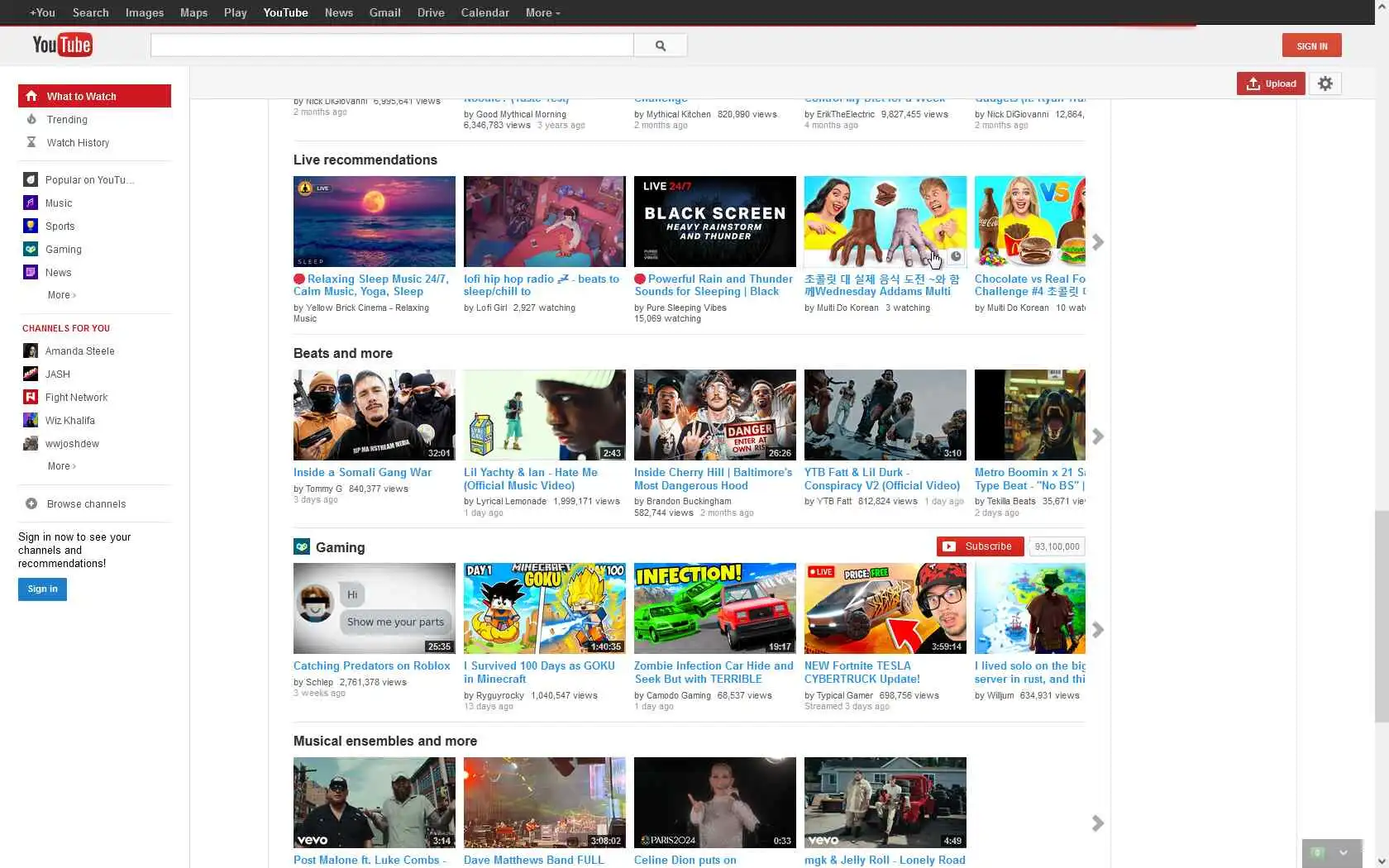Show next Gaming videos arrow
Viewport: 1389px width, 868px height.
click(1098, 630)
